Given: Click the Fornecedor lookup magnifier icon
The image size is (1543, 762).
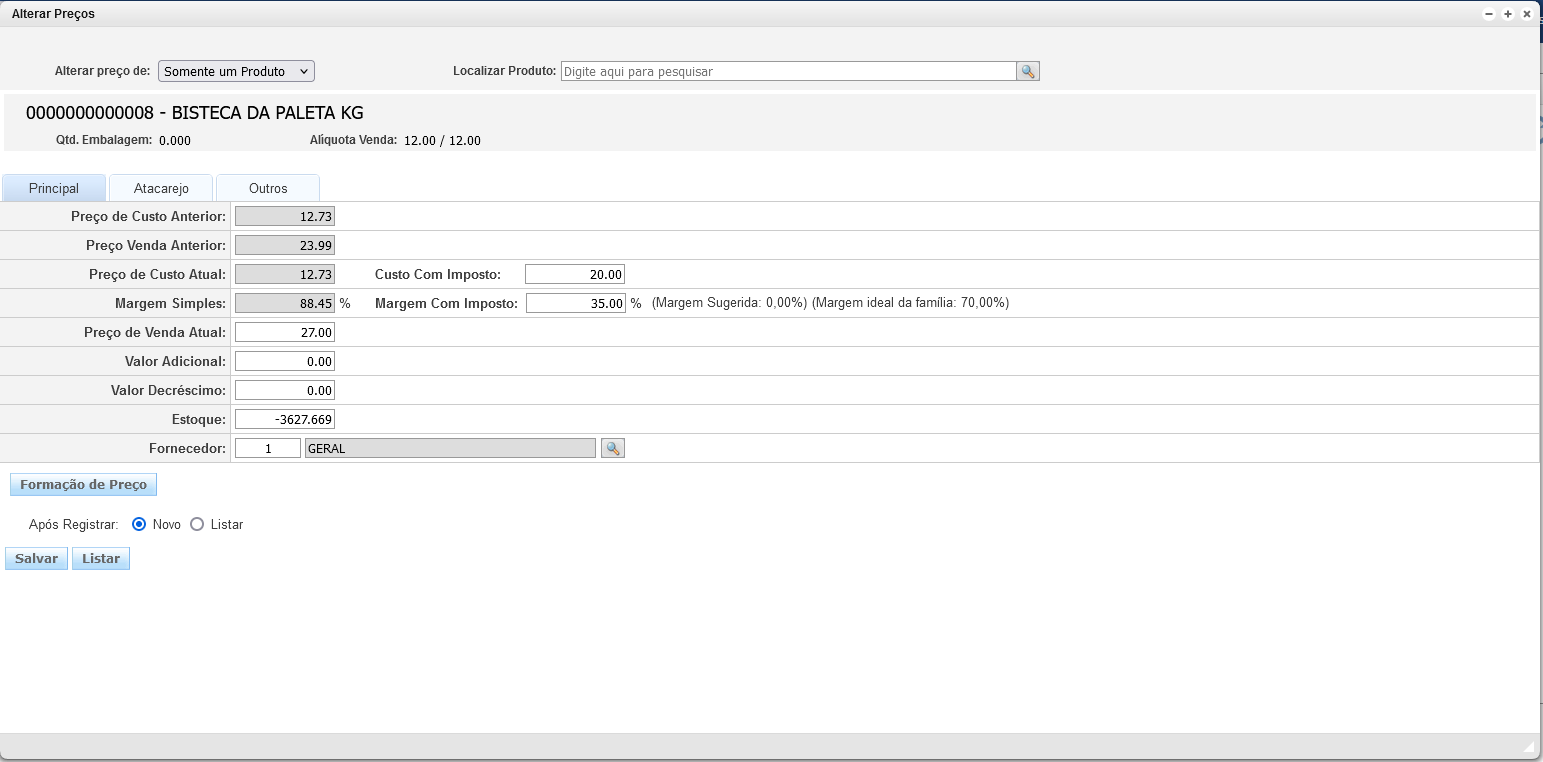Looking at the screenshot, I should (x=613, y=449).
